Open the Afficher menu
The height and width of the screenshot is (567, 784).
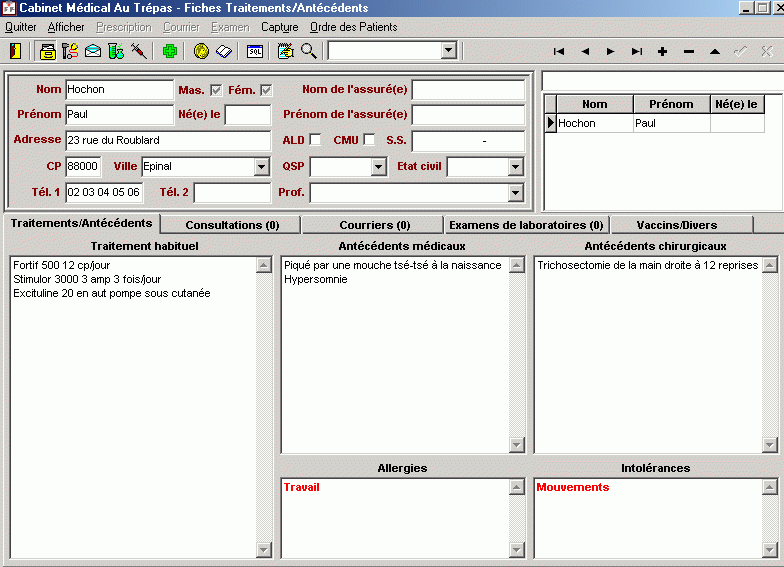pos(66,27)
